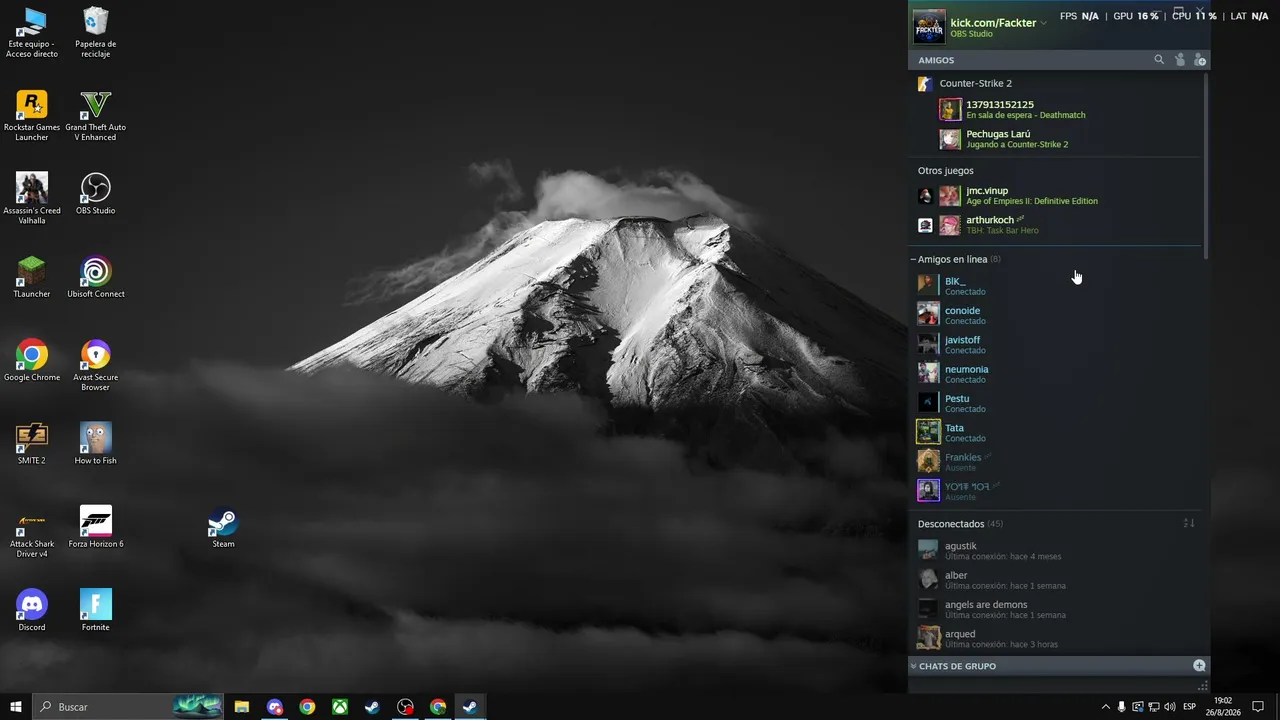The height and width of the screenshot is (720, 1280).
Task: Select the How to Fish desktop icon
Action: pyautogui.click(x=96, y=444)
